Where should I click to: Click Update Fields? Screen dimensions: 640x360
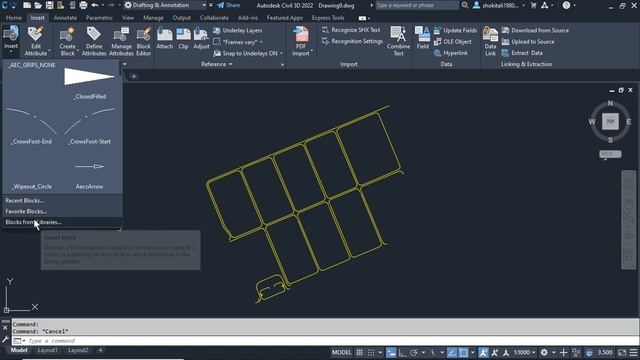[455, 30]
